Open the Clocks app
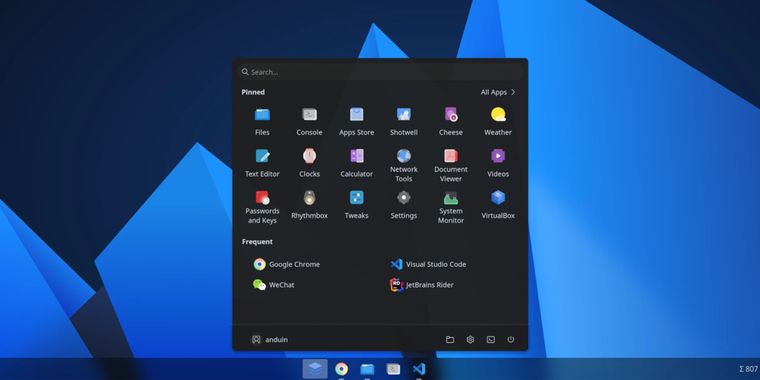This screenshot has width=760, height=380. pos(309,163)
